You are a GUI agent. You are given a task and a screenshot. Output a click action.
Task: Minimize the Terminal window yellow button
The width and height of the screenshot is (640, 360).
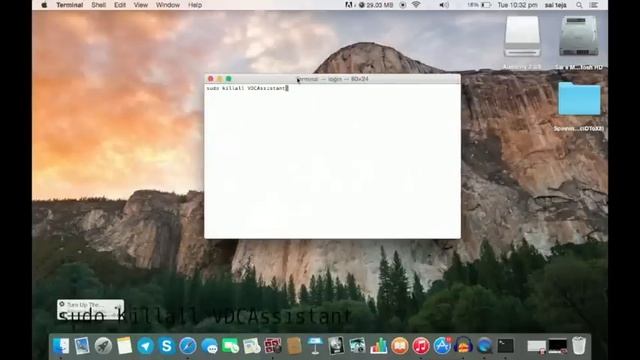coord(220,79)
